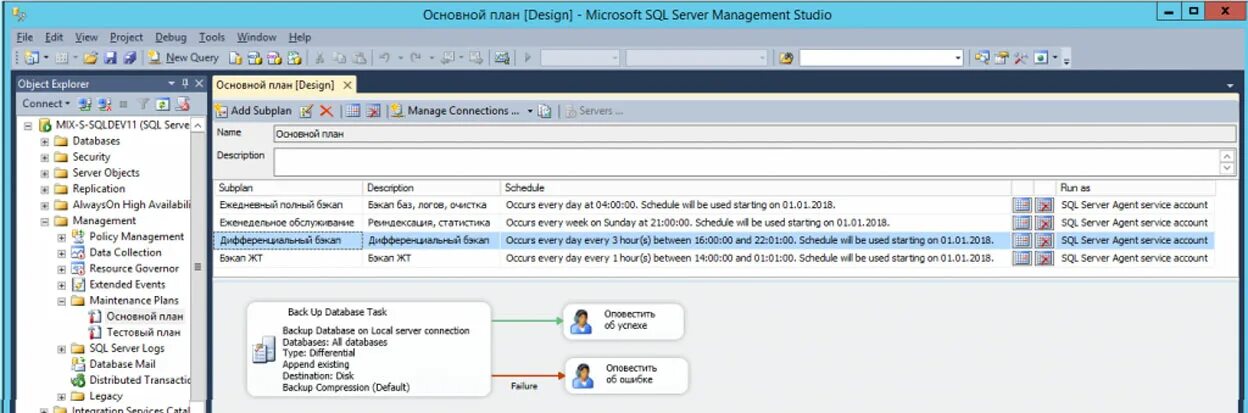Close the Основной план [Design] tab

coord(347,85)
